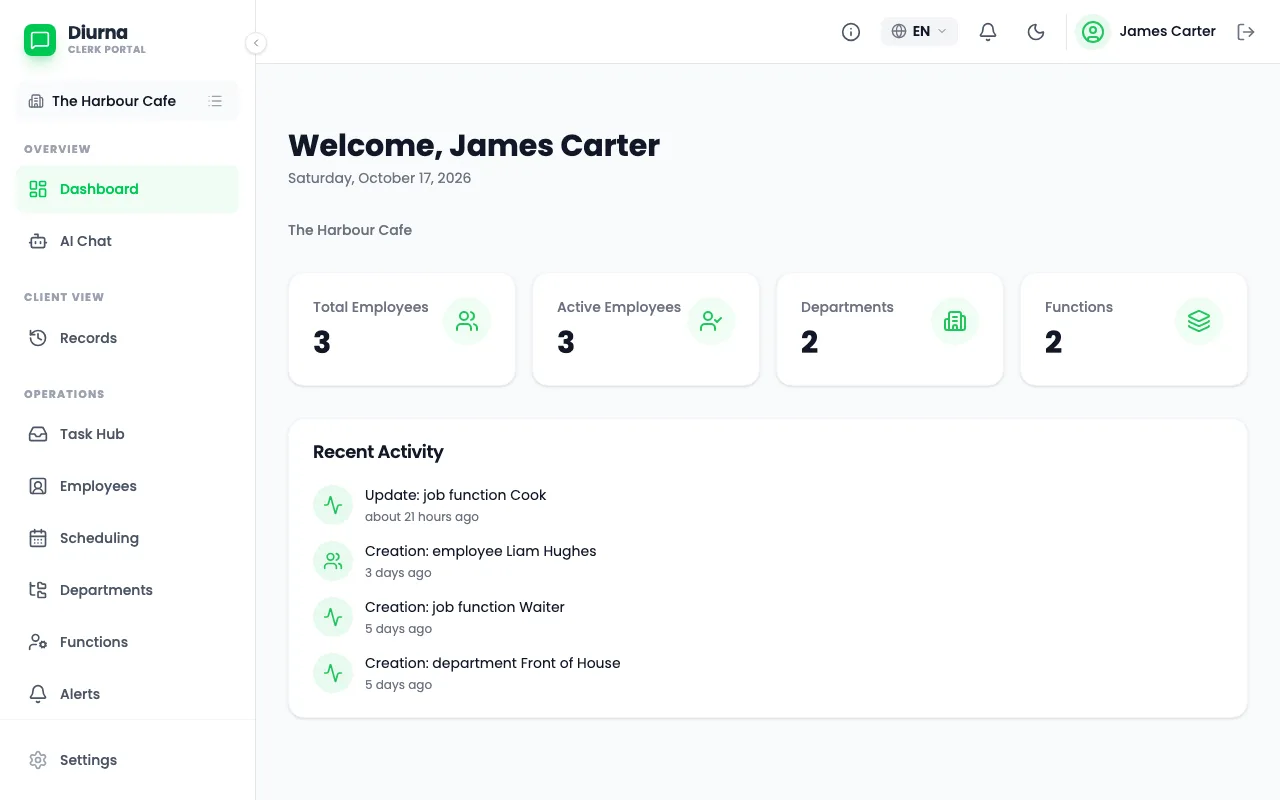Viewport: 1280px width, 800px height.
Task: Click the Settings gear icon
Action: [38, 760]
